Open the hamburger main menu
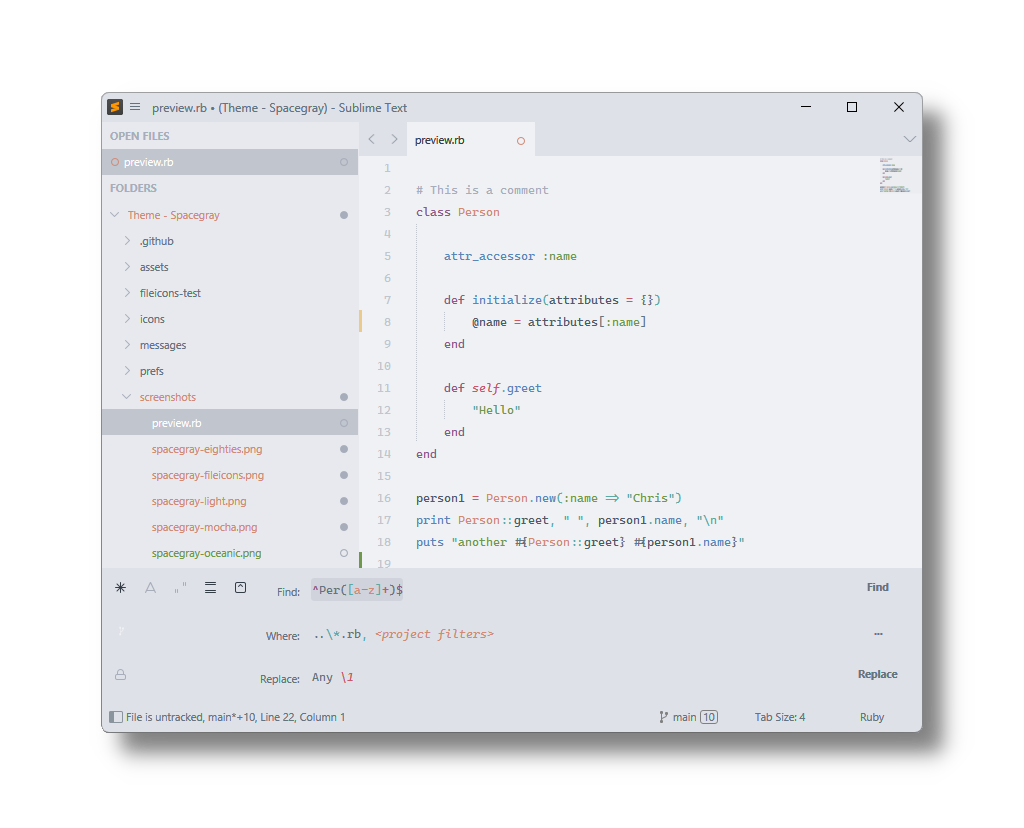The width and height of the screenshot is (1024, 828). point(135,107)
